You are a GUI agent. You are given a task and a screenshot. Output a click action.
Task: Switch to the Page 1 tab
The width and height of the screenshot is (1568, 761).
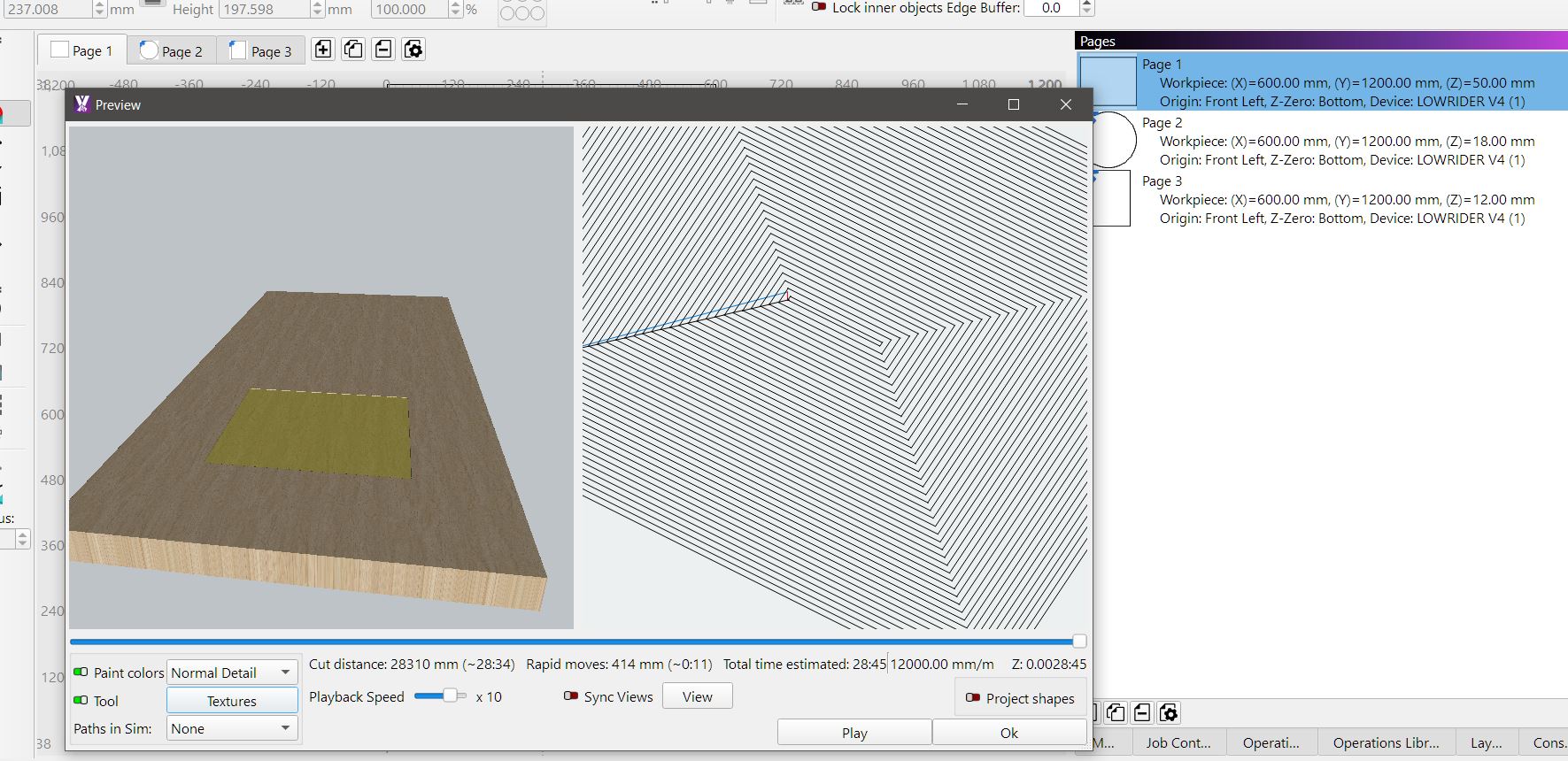tap(82, 50)
